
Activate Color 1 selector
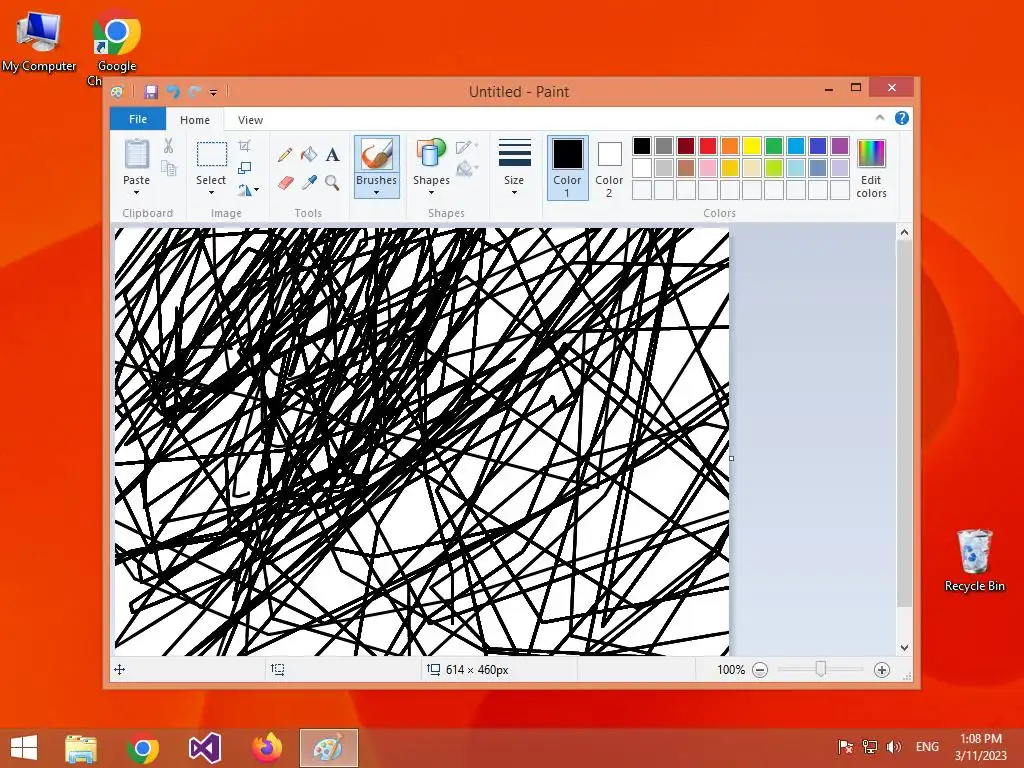tap(567, 168)
